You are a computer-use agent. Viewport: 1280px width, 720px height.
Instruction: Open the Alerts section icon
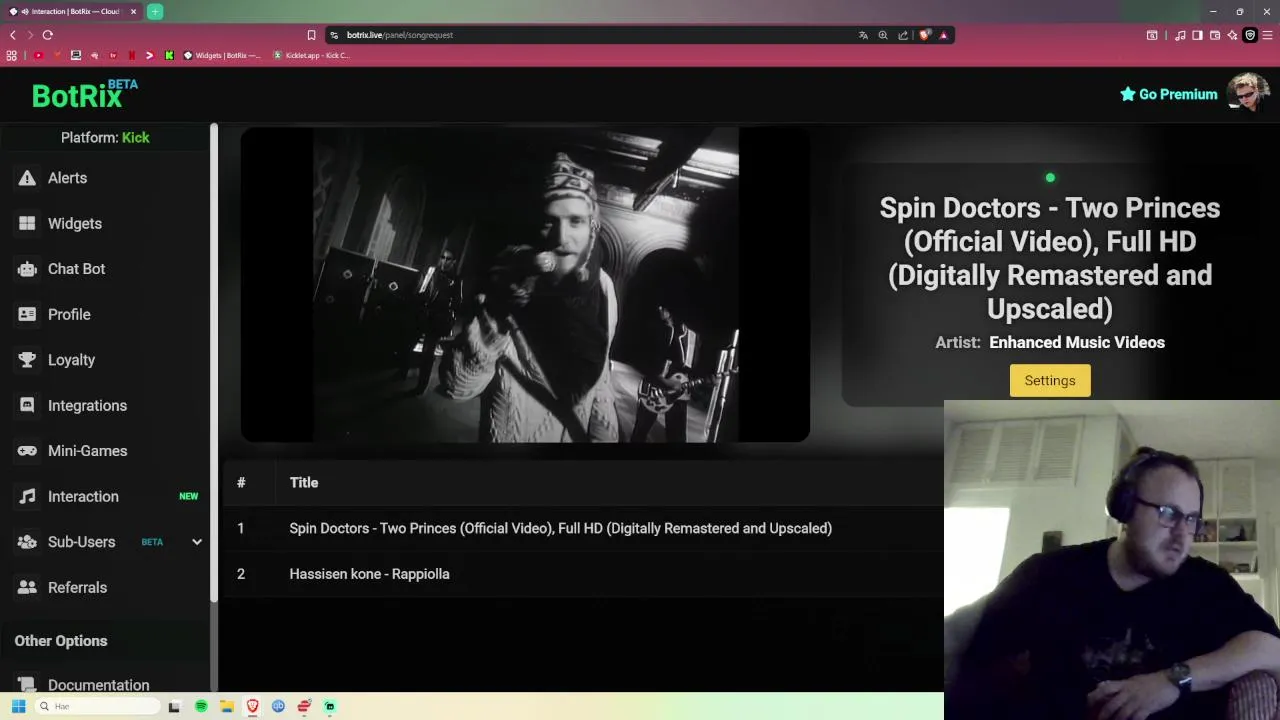click(x=27, y=178)
